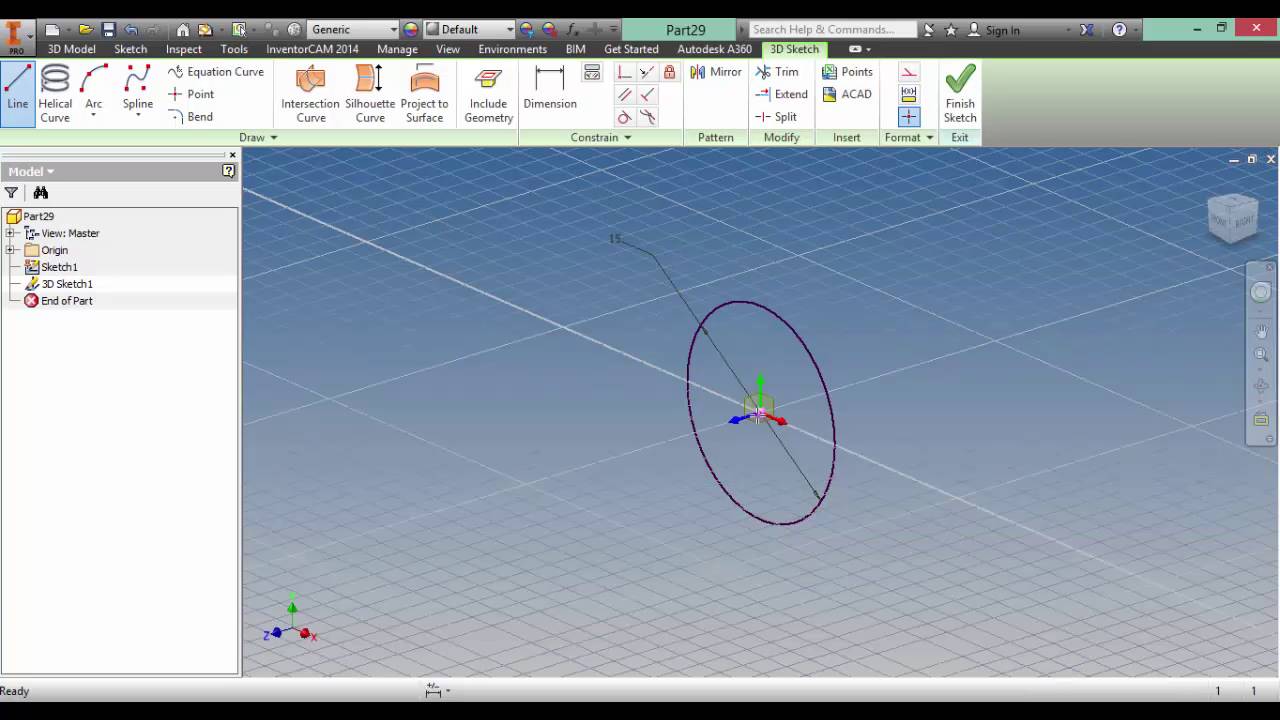
Task: Select the Trim tool
Action: click(x=777, y=72)
